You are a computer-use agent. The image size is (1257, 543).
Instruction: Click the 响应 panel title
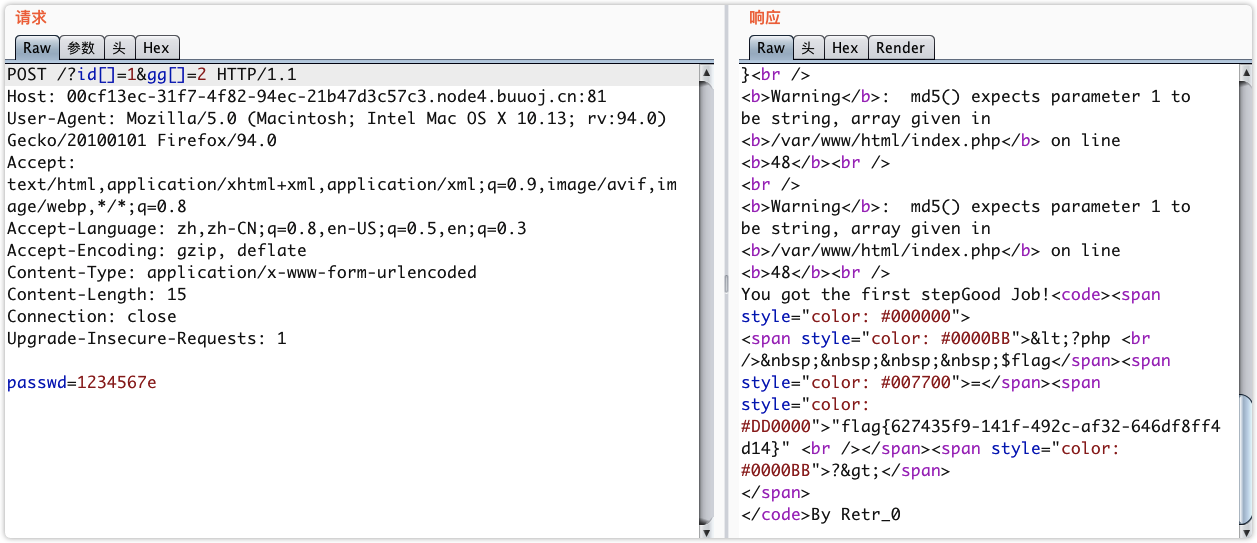coord(765,17)
